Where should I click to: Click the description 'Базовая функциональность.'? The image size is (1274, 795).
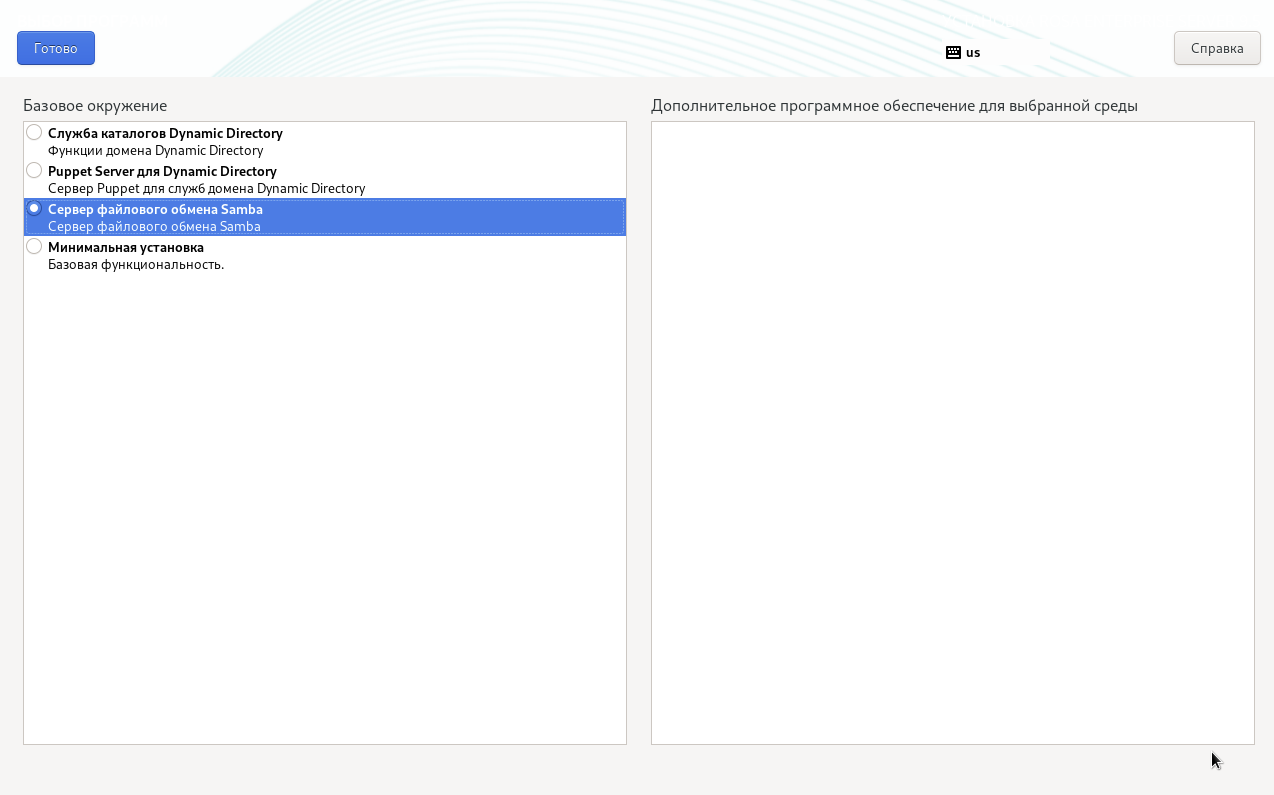(136, 264)
